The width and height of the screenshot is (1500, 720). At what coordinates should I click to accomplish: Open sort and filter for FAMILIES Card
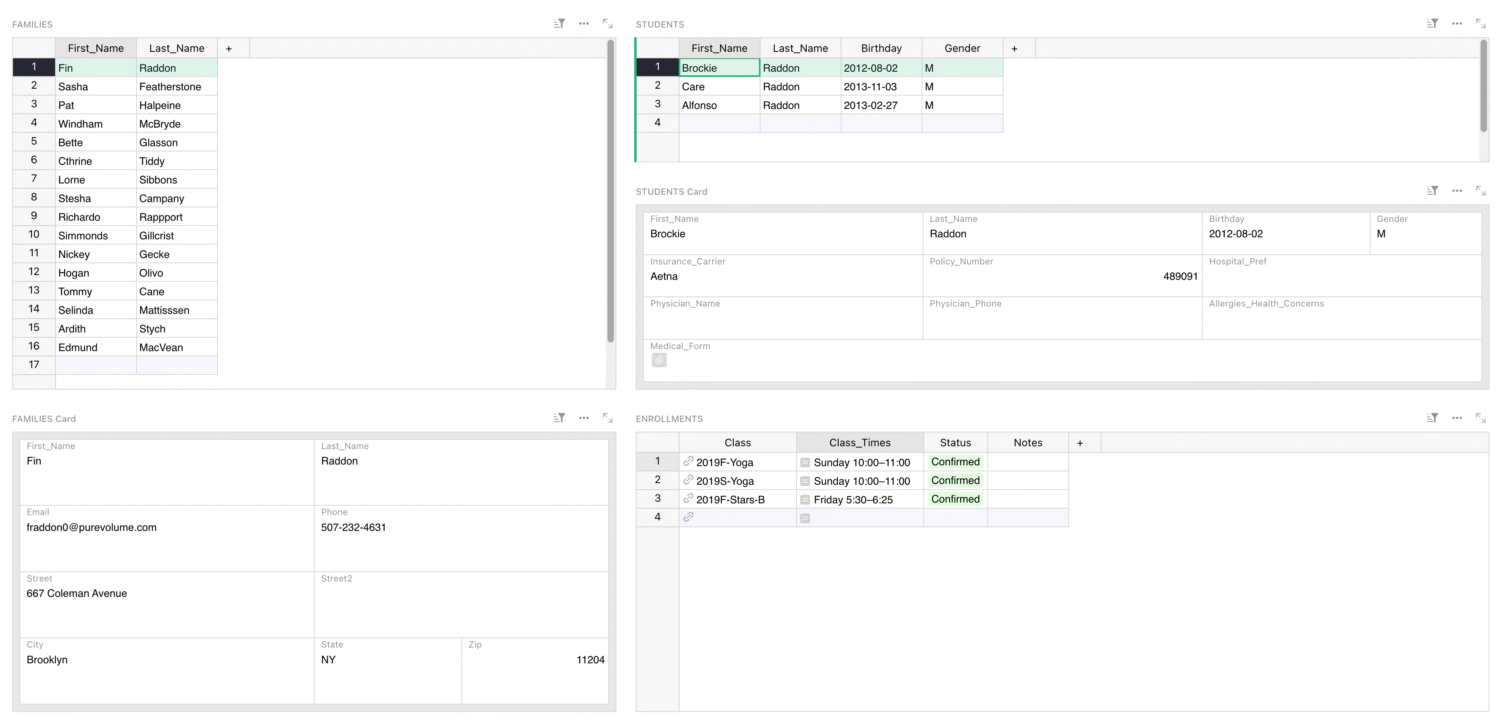[x=560, y=418]
